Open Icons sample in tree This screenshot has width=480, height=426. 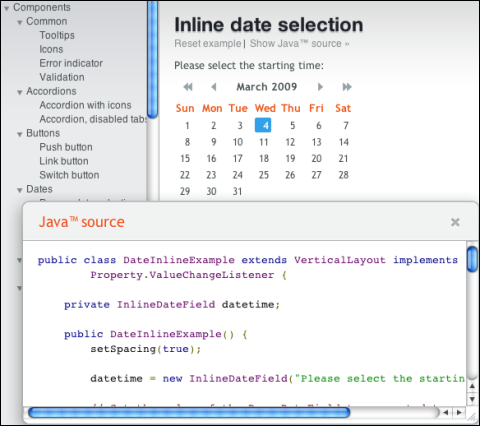coord(51,49)
